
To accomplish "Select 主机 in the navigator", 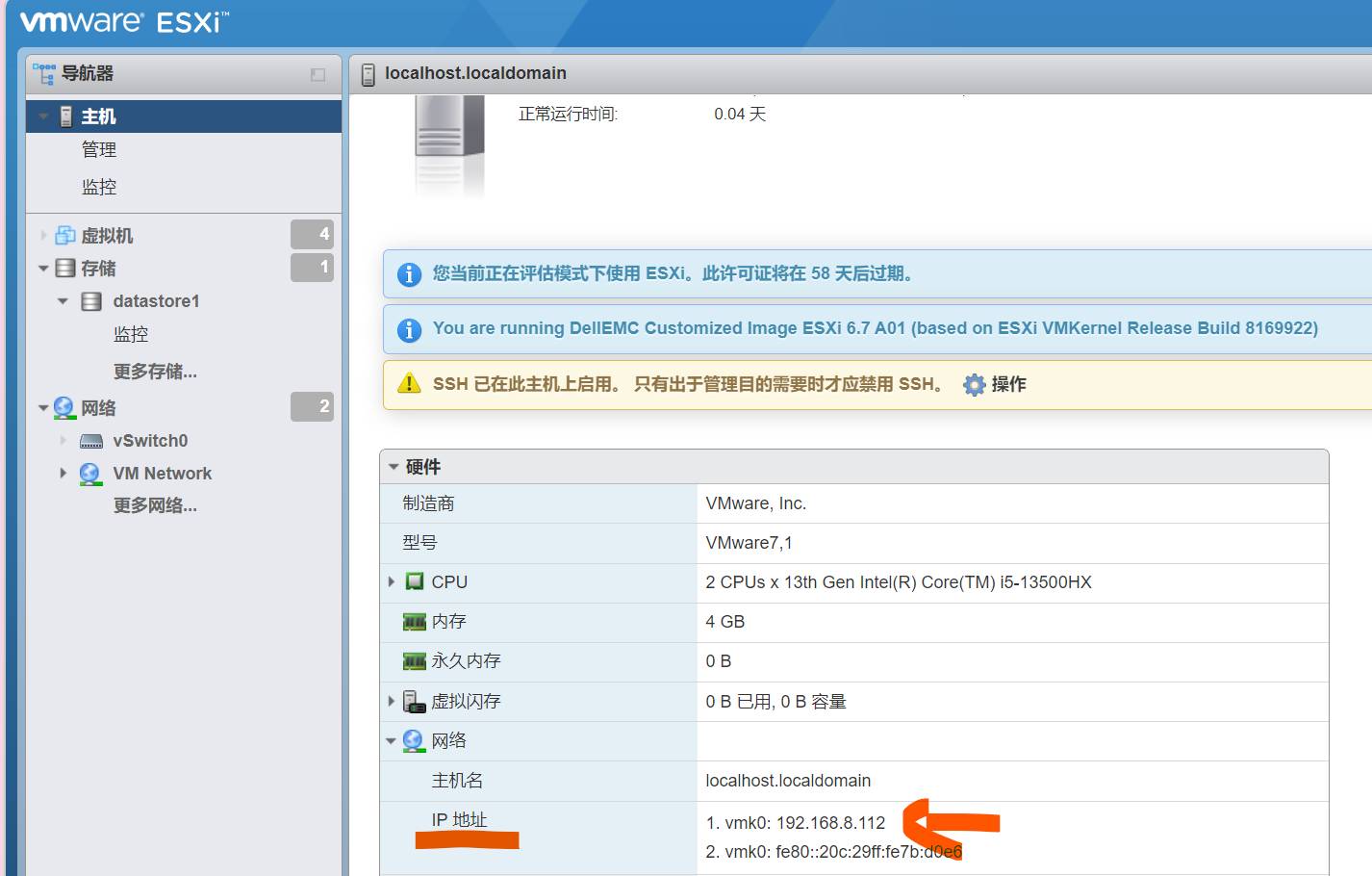I will coord(98,116).
